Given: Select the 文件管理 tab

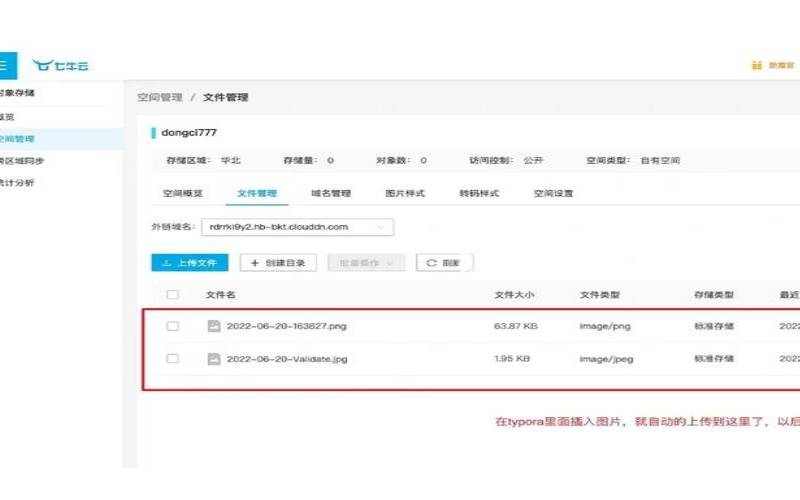Looking at the screenshot, I should tap(257, 193).
